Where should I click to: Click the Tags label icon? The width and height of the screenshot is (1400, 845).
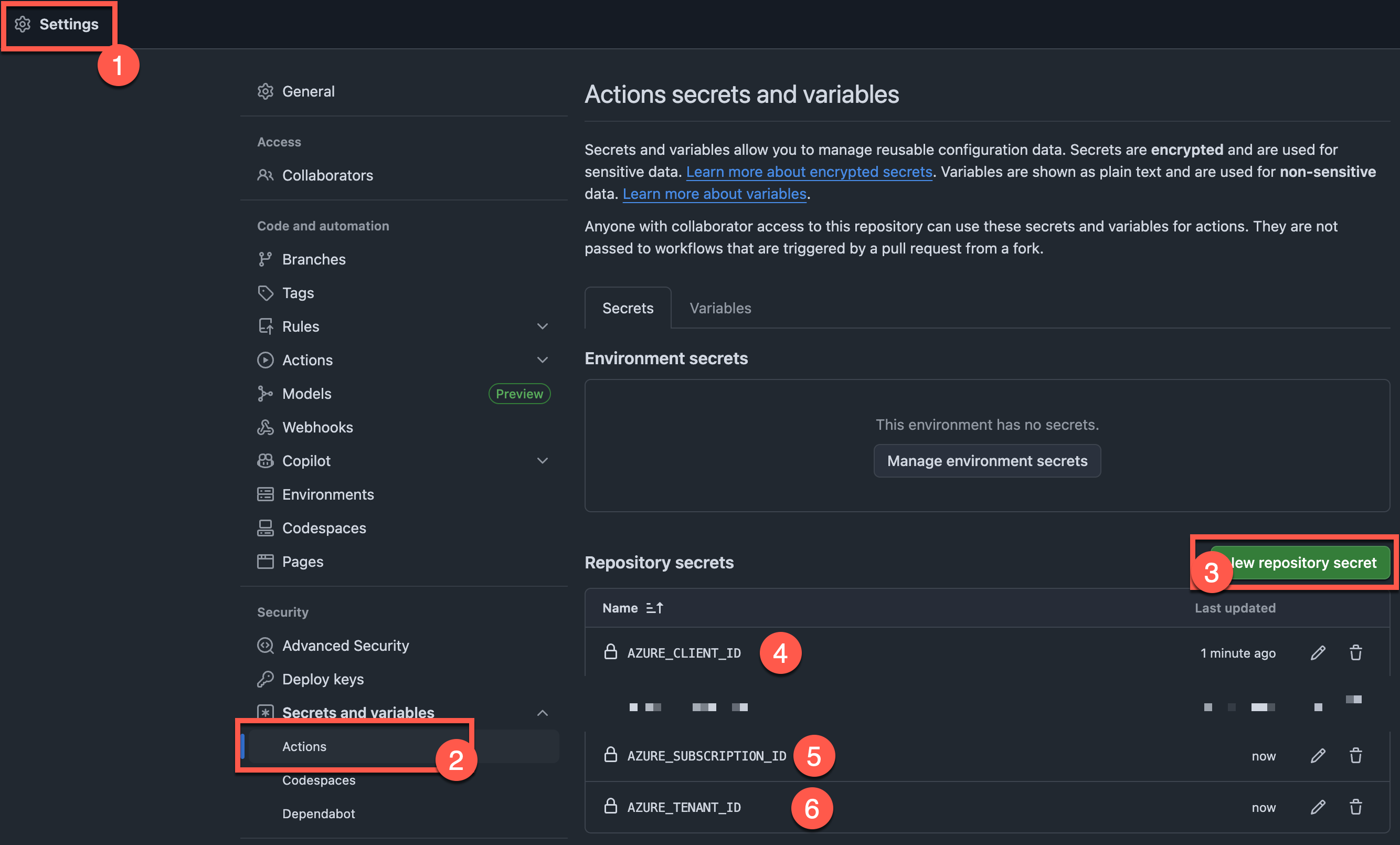(x=266, y=293)
